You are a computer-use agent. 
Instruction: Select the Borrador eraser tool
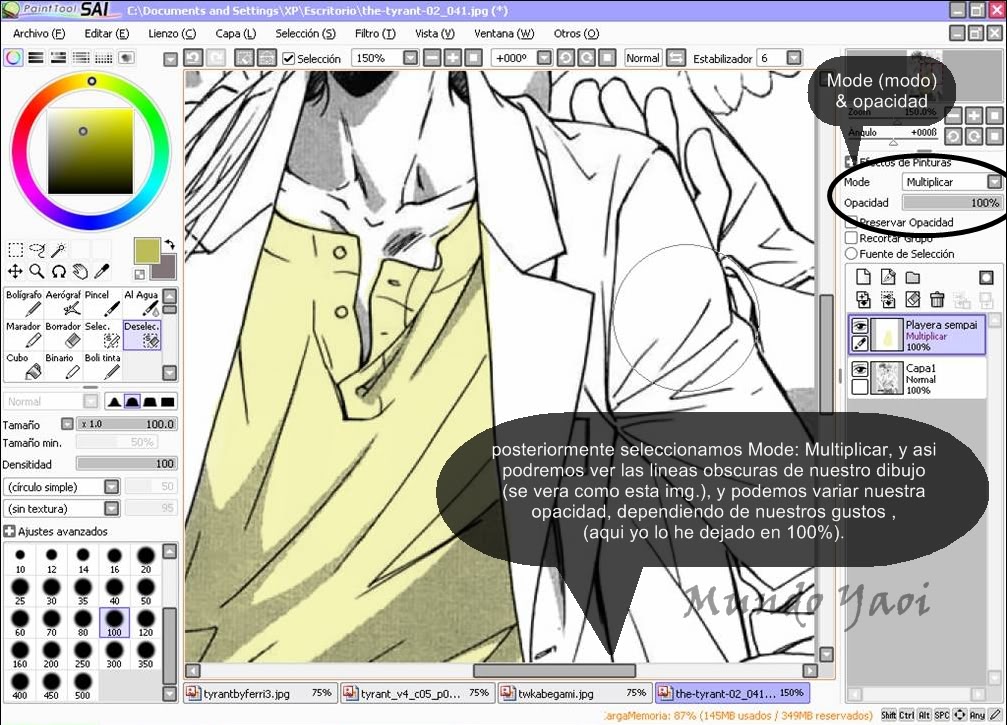coord(63,335)
